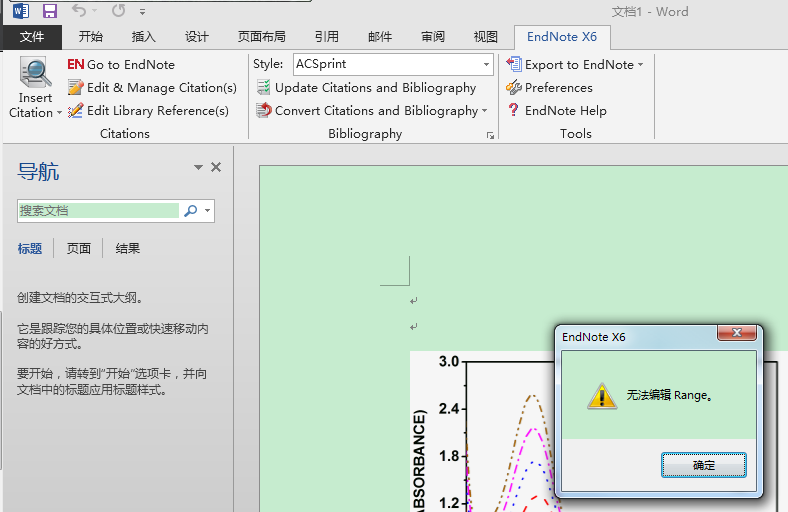Click the text 无法编辑 Range。
This screenshot has height=512, width=788.
(x=670, y=395)
